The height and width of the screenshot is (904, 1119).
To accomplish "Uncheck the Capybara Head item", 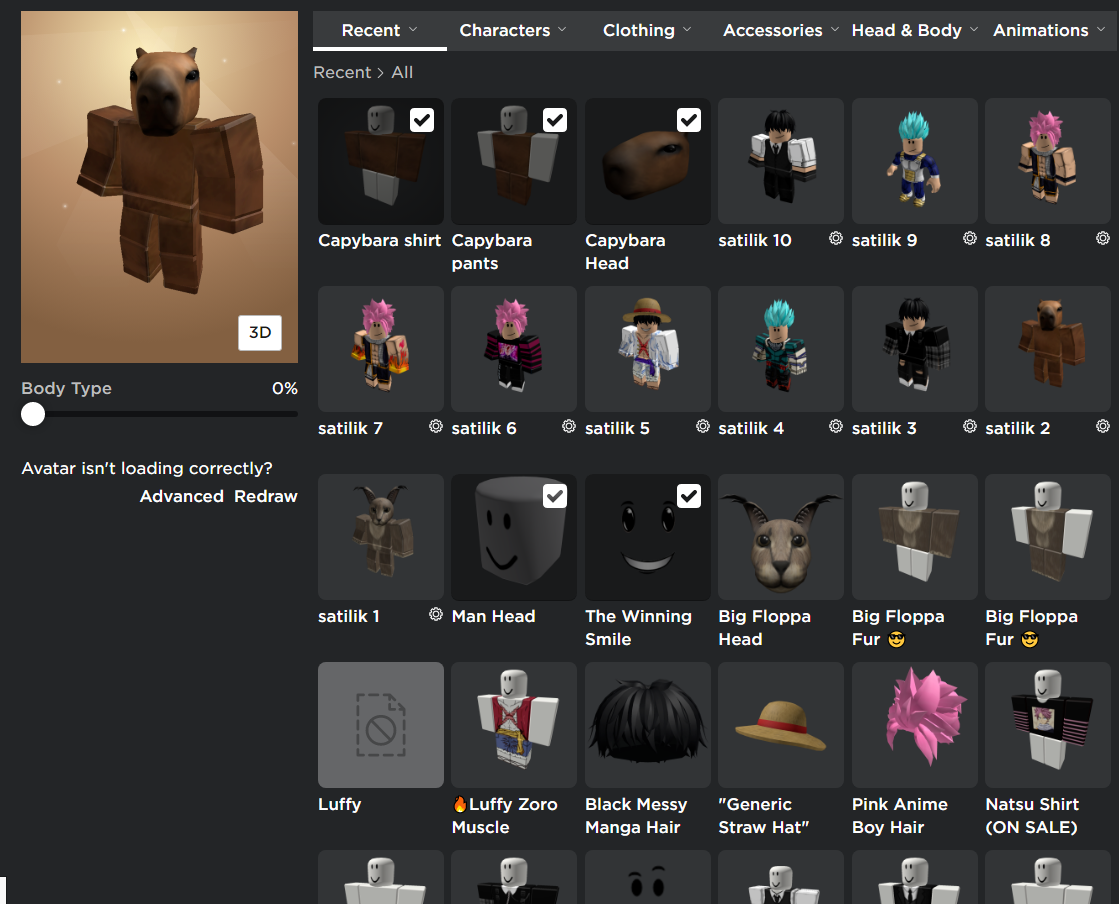I will 689,120.
